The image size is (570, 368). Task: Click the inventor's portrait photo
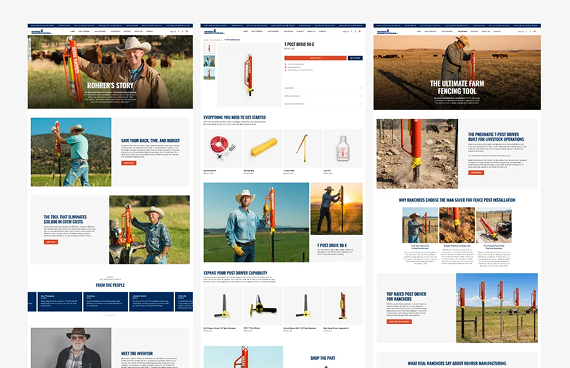(71, 348)
